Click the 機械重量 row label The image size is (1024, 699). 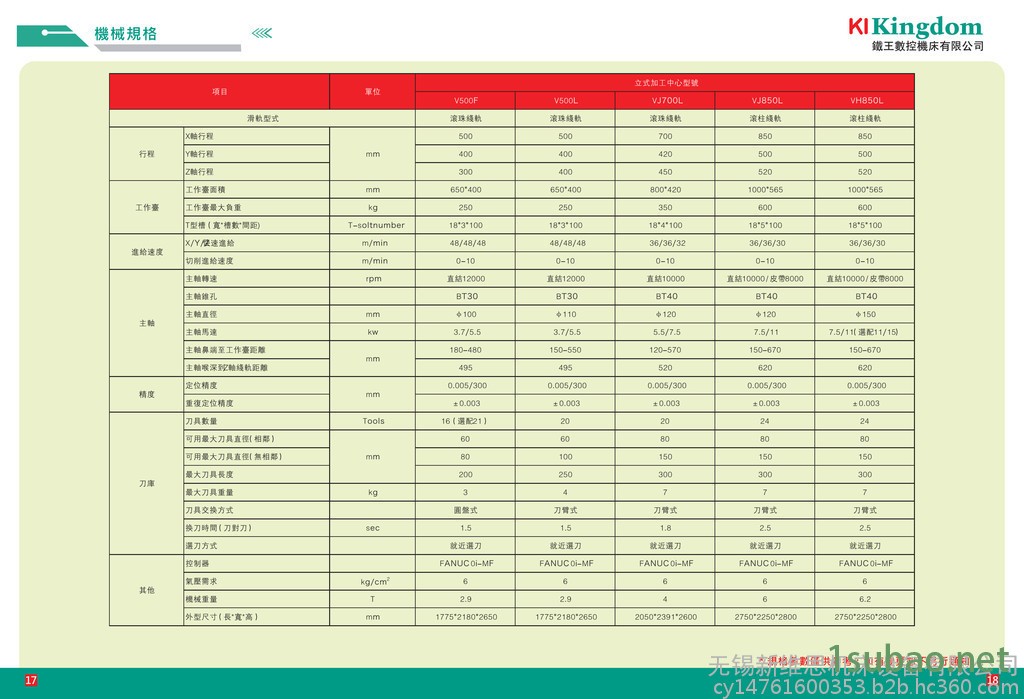[x=201, y=599]
